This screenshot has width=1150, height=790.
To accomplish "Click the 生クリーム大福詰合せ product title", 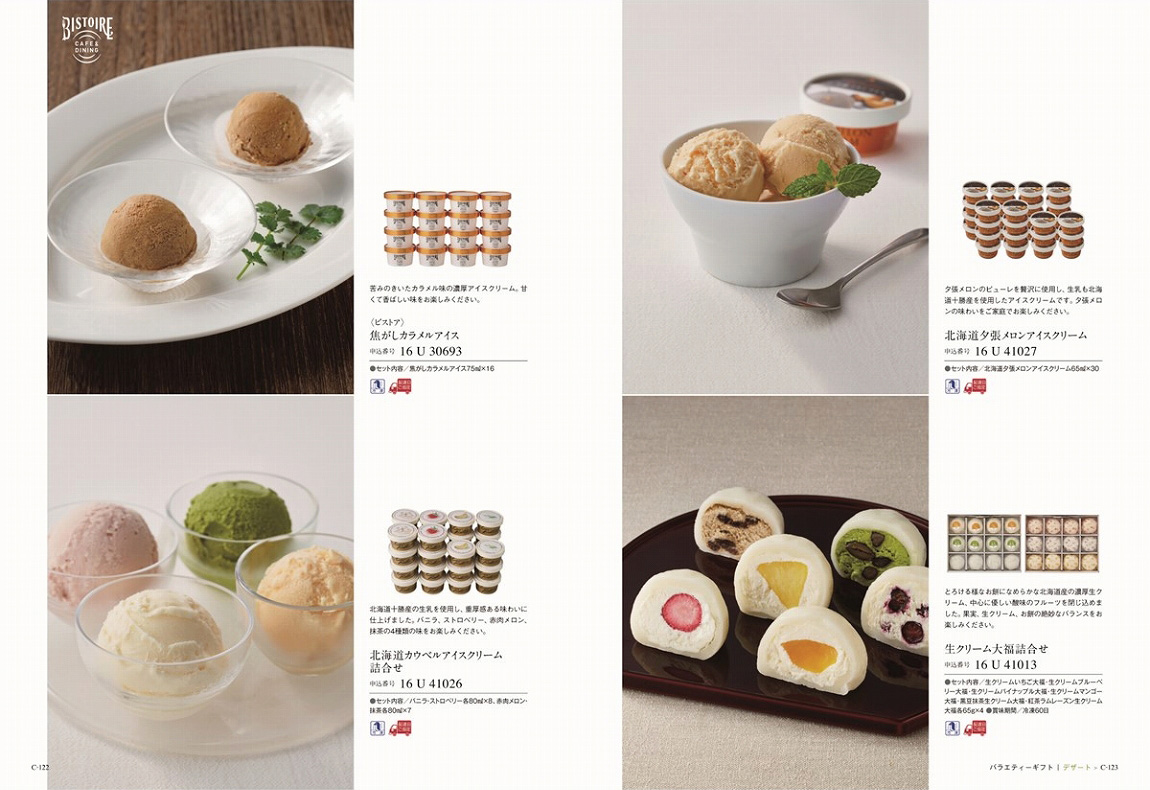I will (996, 648).
